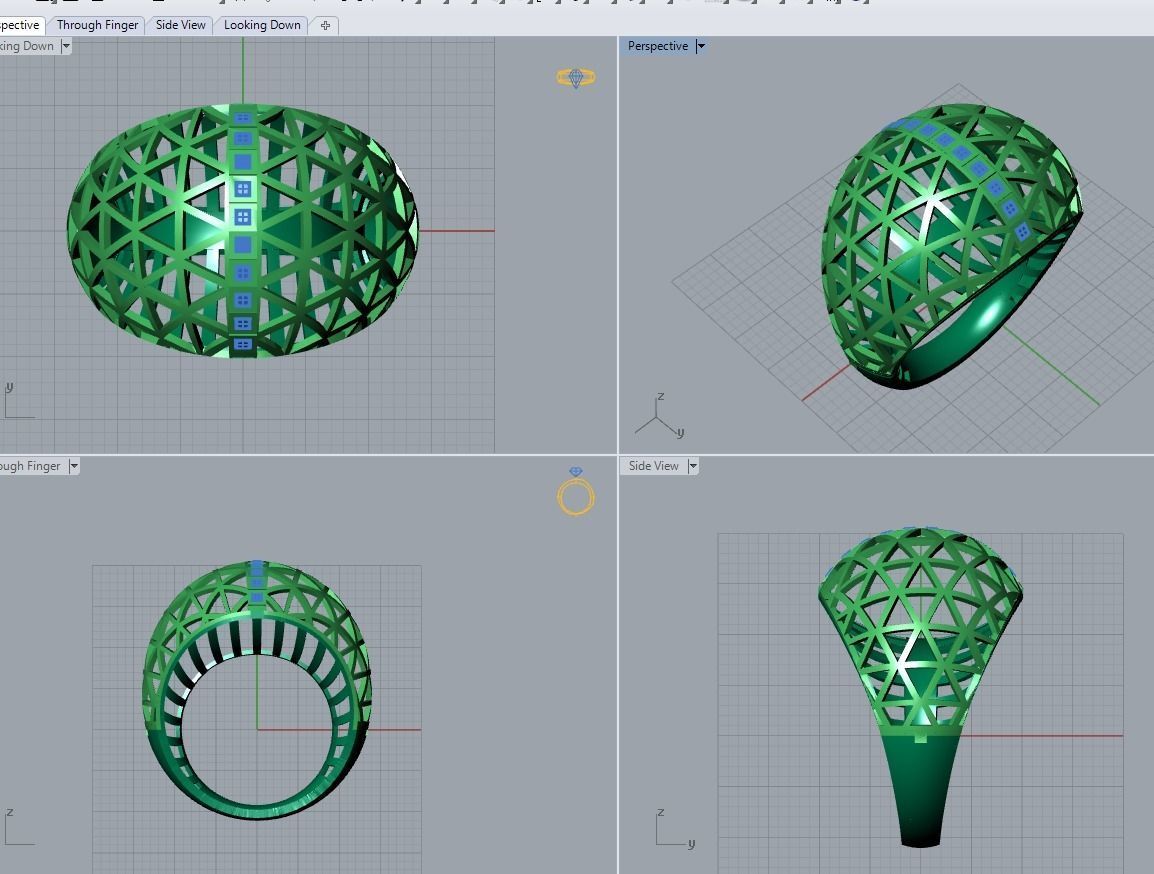Open the Looking Down viewport dropdown arrow
Viewport: 1154px width, 874px height.
66,46
